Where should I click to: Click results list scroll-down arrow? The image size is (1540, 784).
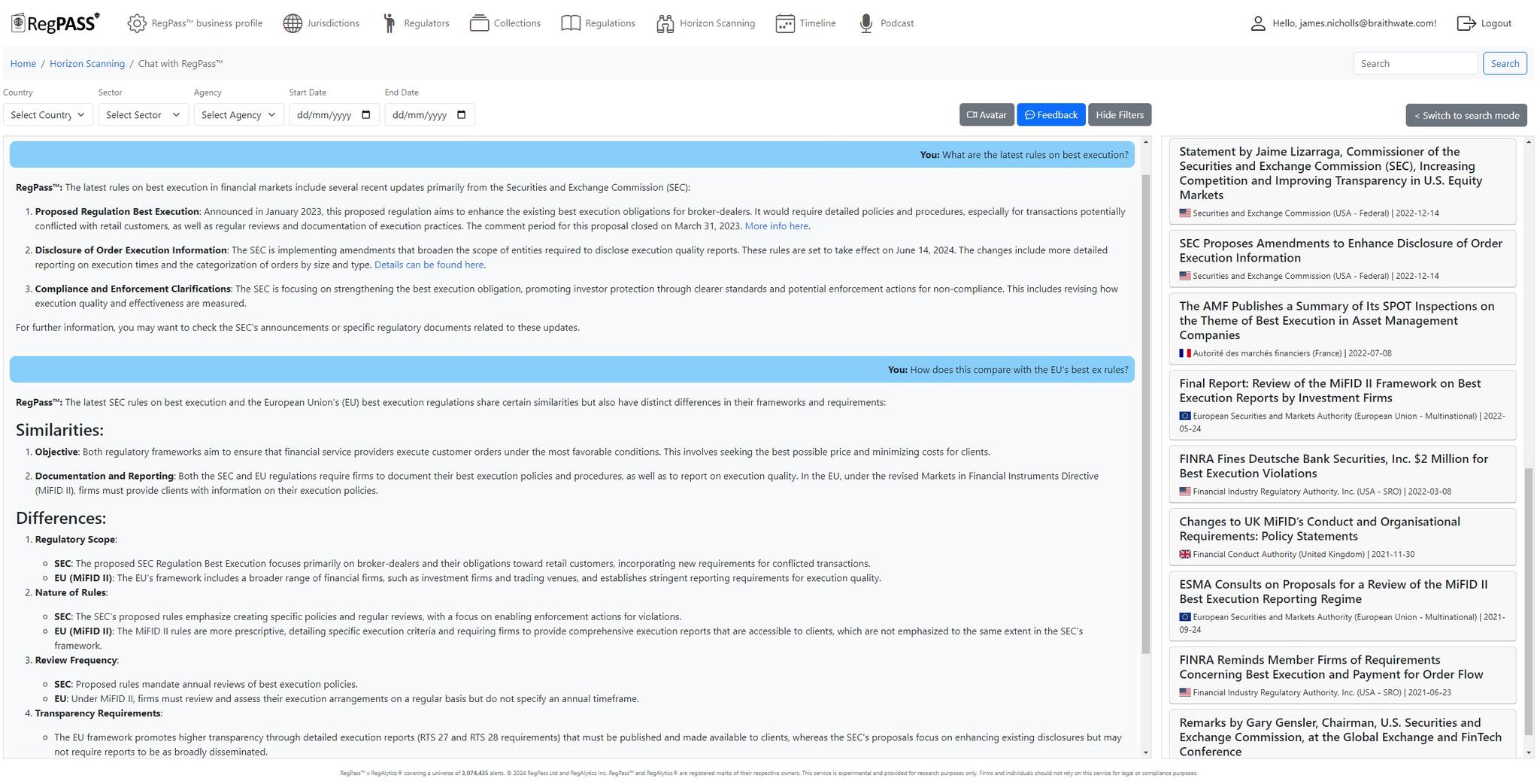point(1528,752)
